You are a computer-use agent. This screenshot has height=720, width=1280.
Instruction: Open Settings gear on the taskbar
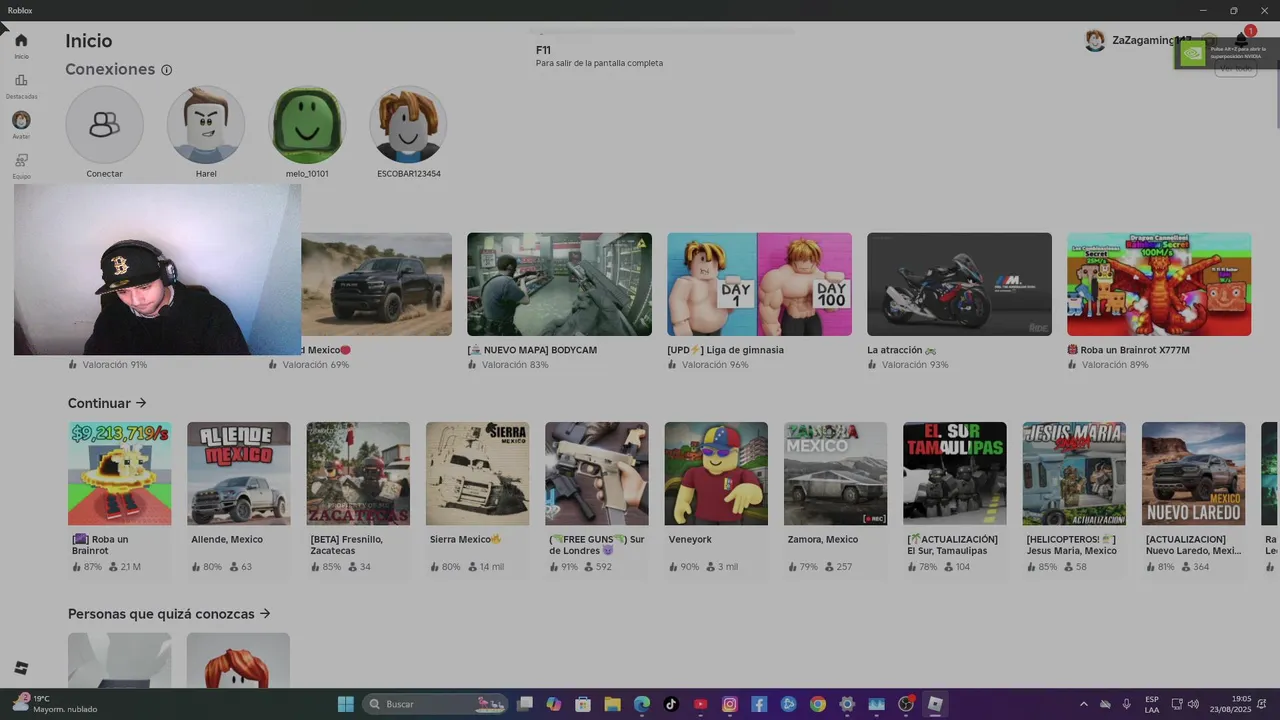847,704
